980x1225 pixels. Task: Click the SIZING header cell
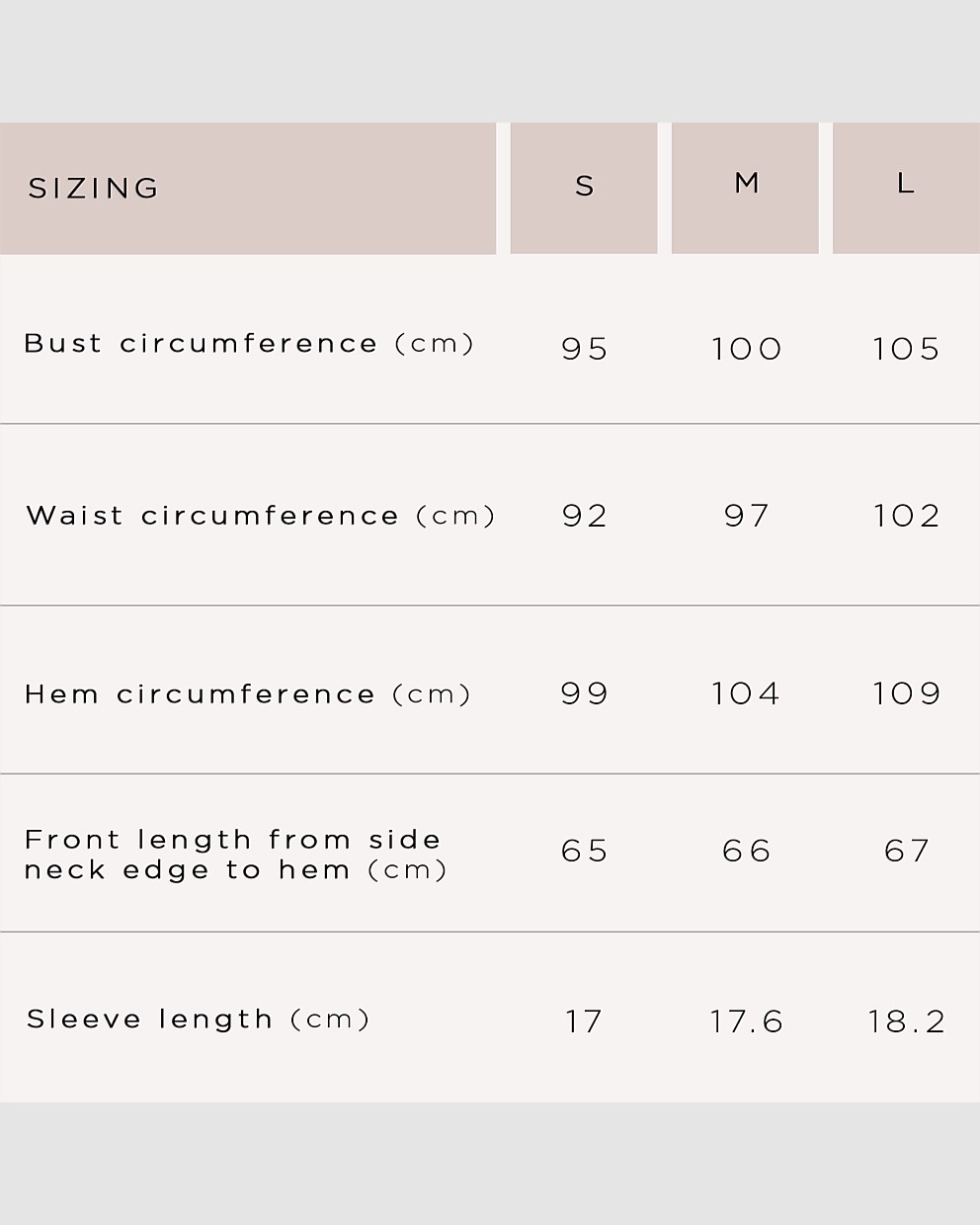[x=248, y=188]
